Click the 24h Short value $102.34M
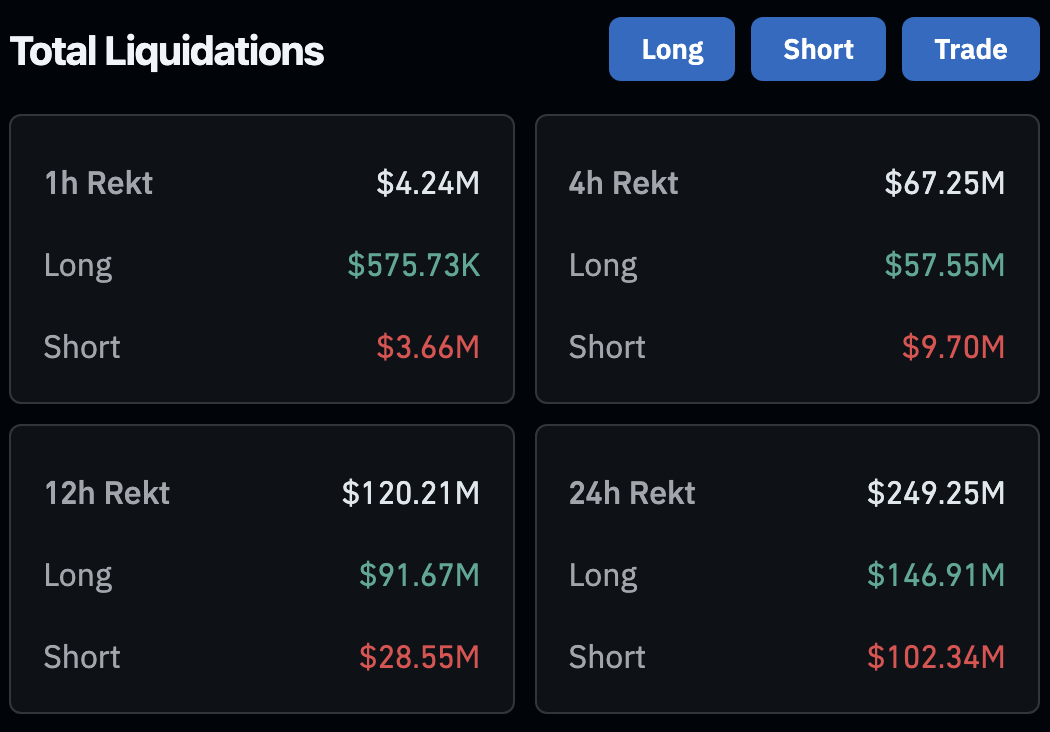This screenshot has height=732, width=1050. pos(935,657)
